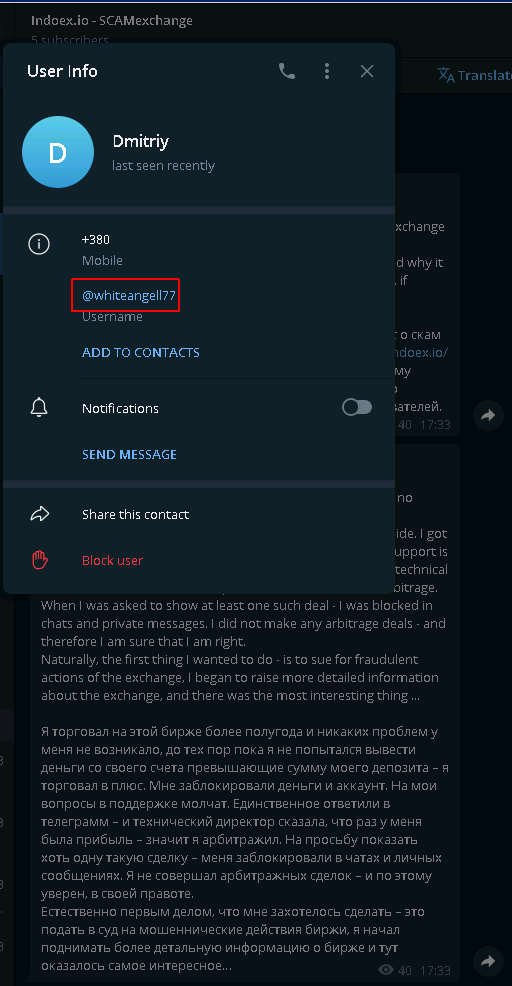Click the views eye icon on last message
The image size is (512, 986).
387,969
